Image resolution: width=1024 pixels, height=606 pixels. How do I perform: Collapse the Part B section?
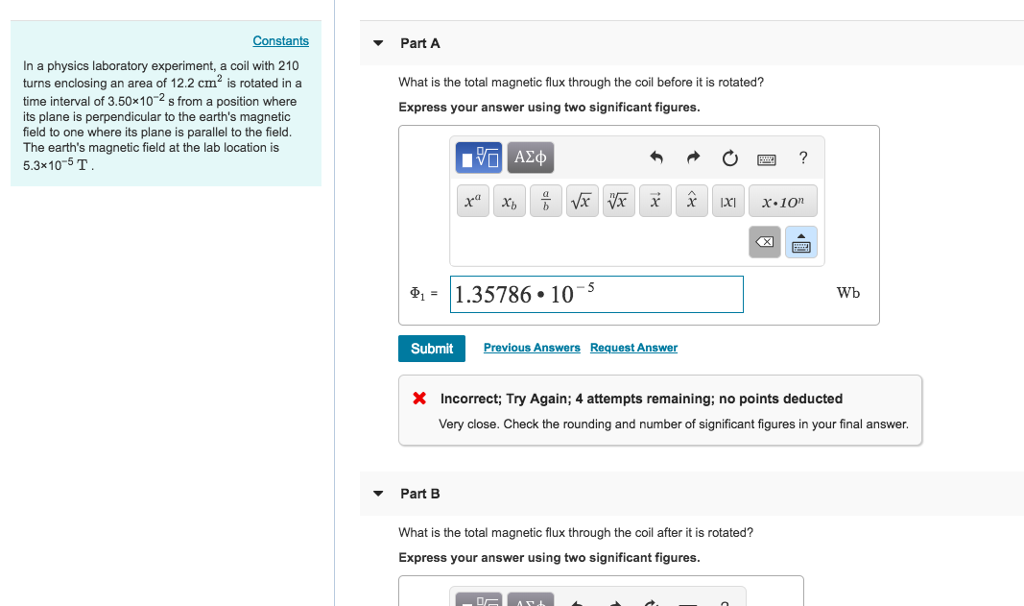pos(377,493)
